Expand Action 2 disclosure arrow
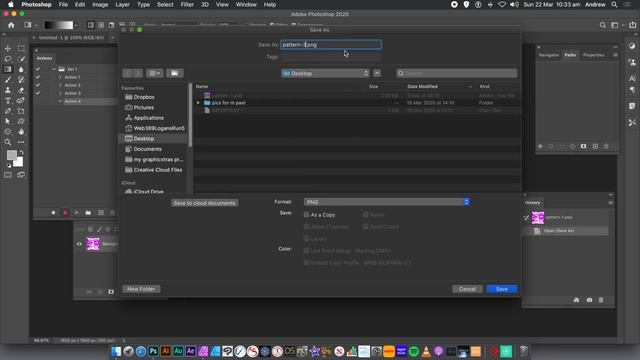 (x=60, y=85)
